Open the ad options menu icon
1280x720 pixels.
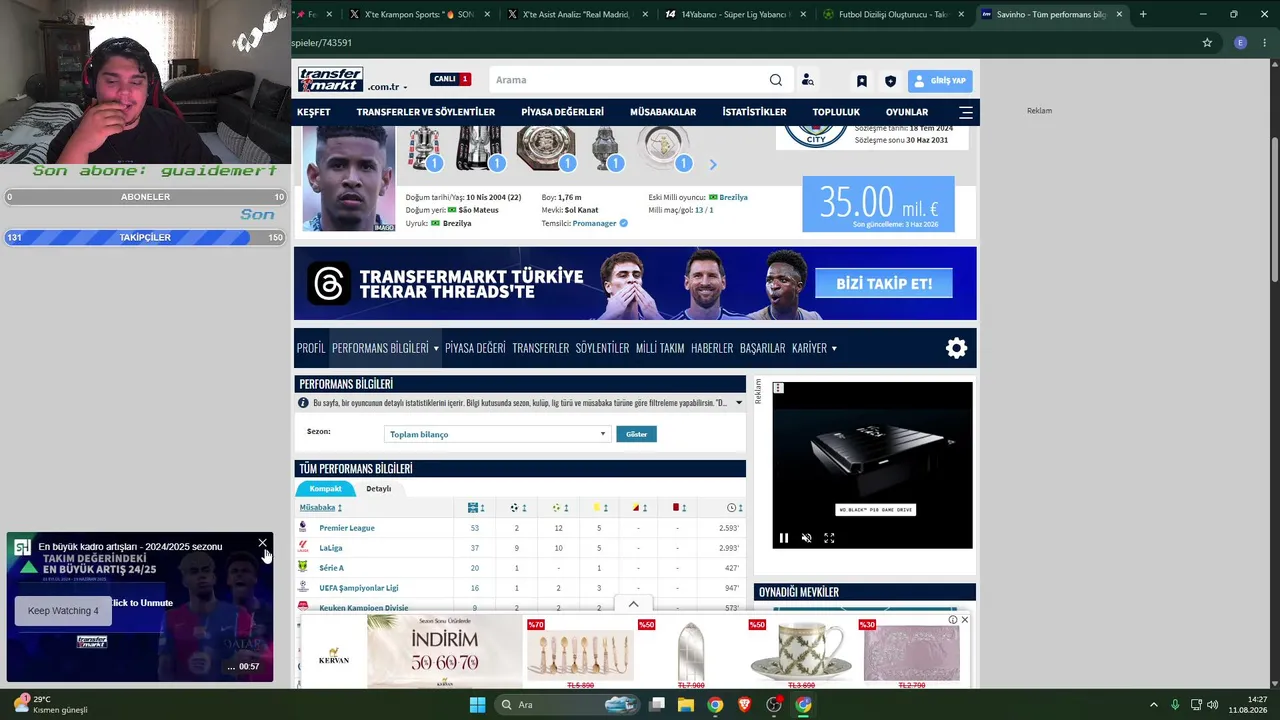(x=778, y=388)
